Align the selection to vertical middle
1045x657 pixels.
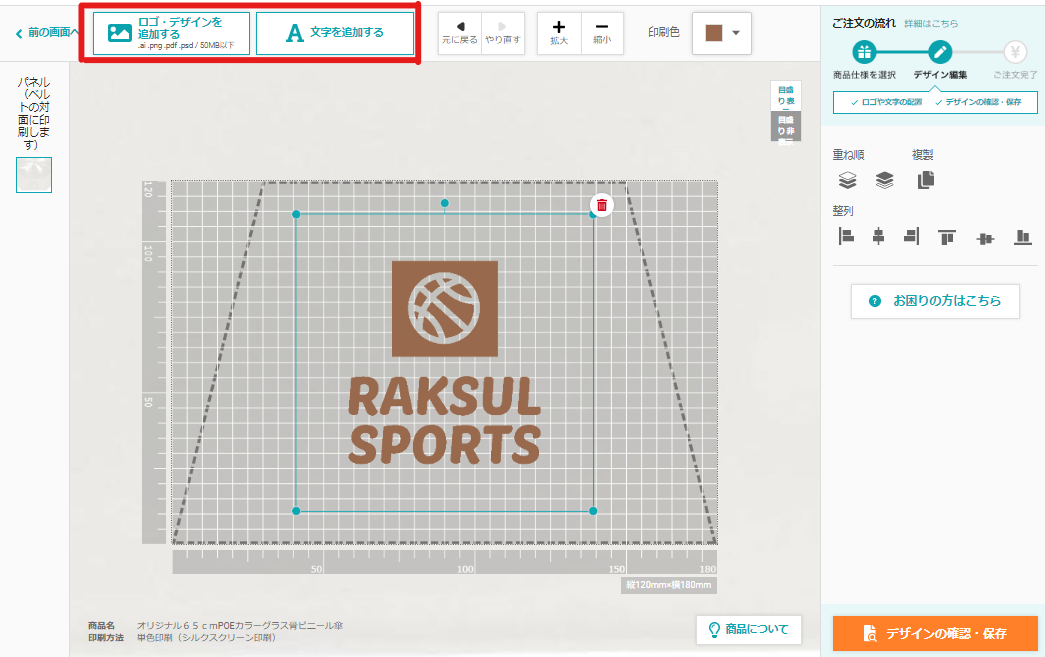[x=985, y=238]
